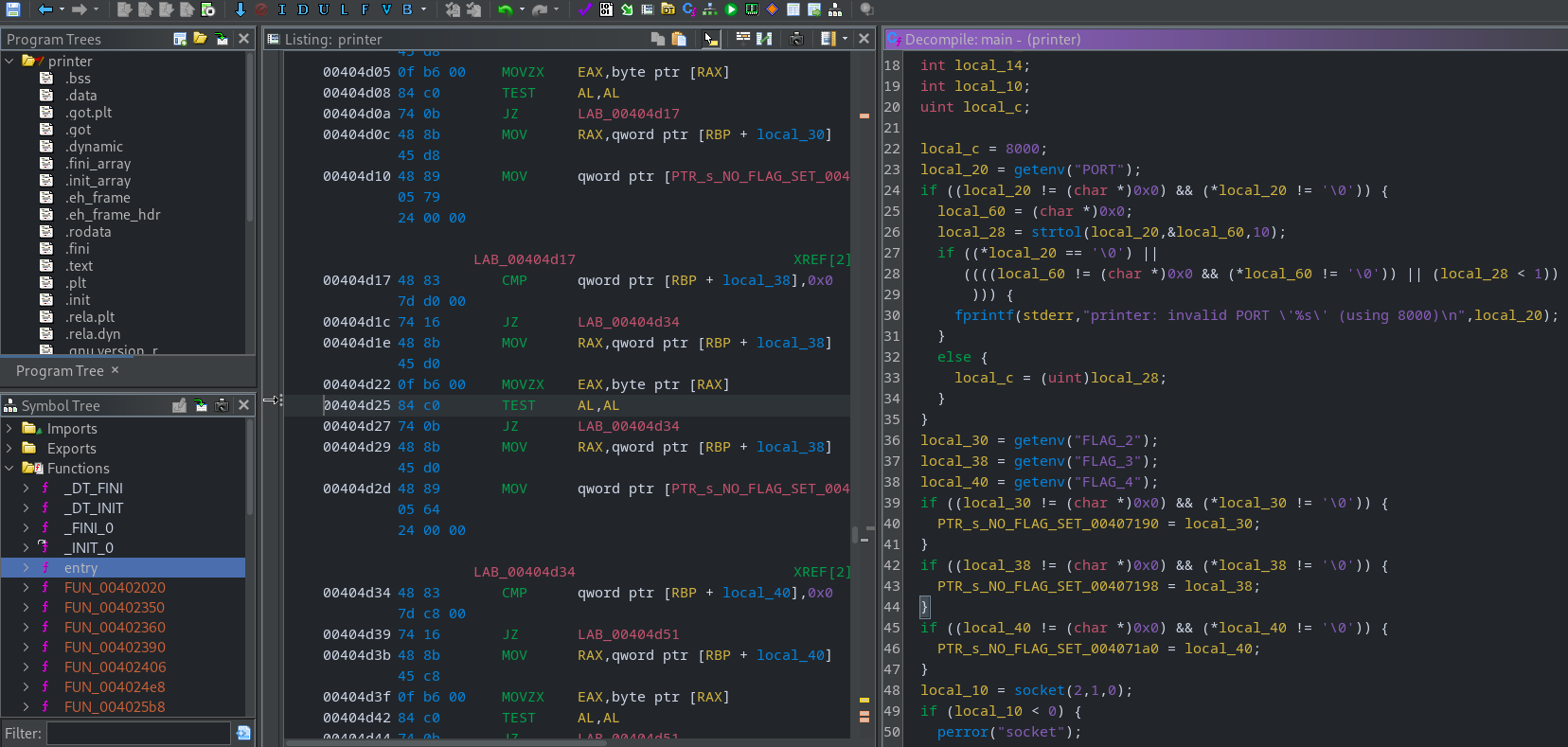Toggle mouse hover popups in Listing header
The image size is (1568, 747).
711,39
